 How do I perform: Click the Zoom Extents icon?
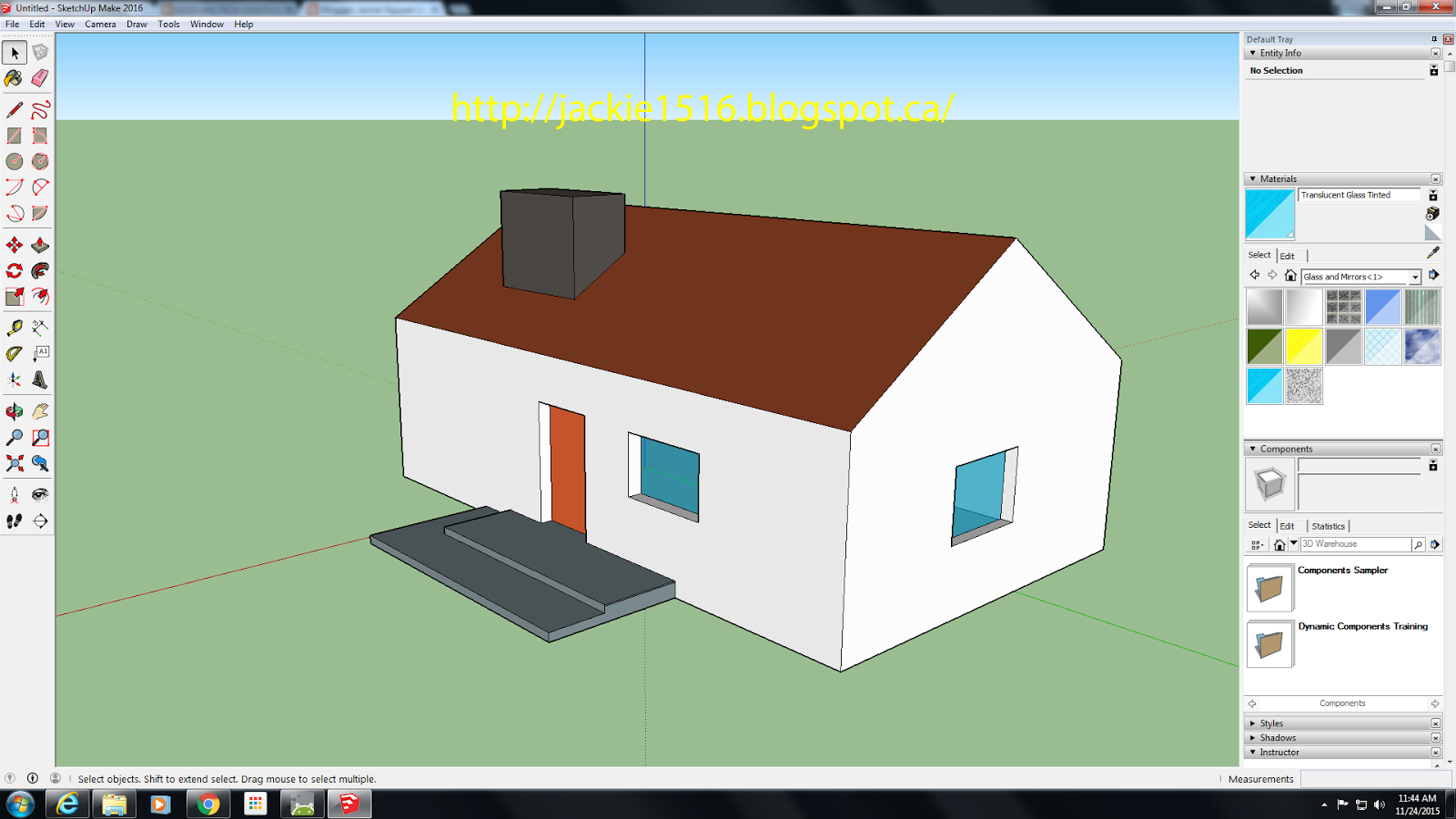(x=14, y=462)
